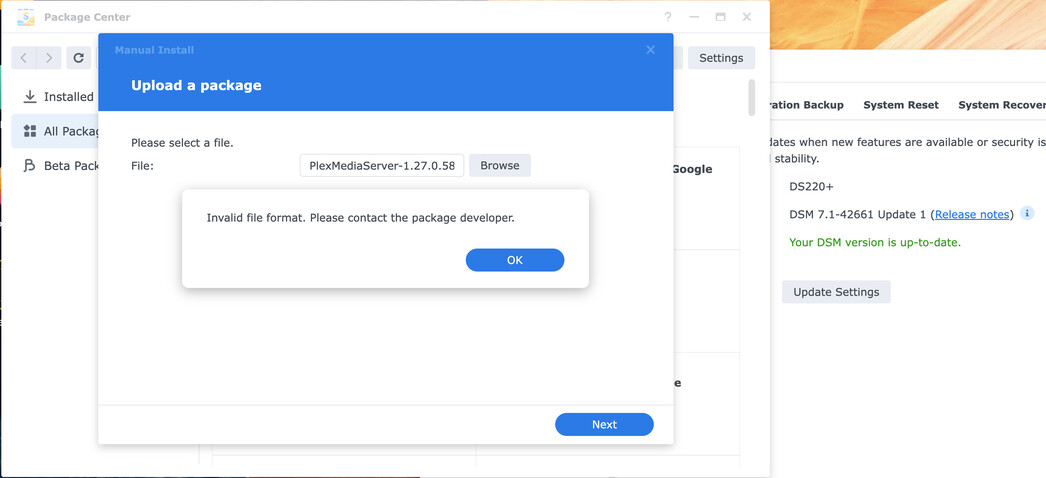Screen dimensions: 1046x478
Task: Switch to the System Reset tab
Action: [x=901, y=105]
